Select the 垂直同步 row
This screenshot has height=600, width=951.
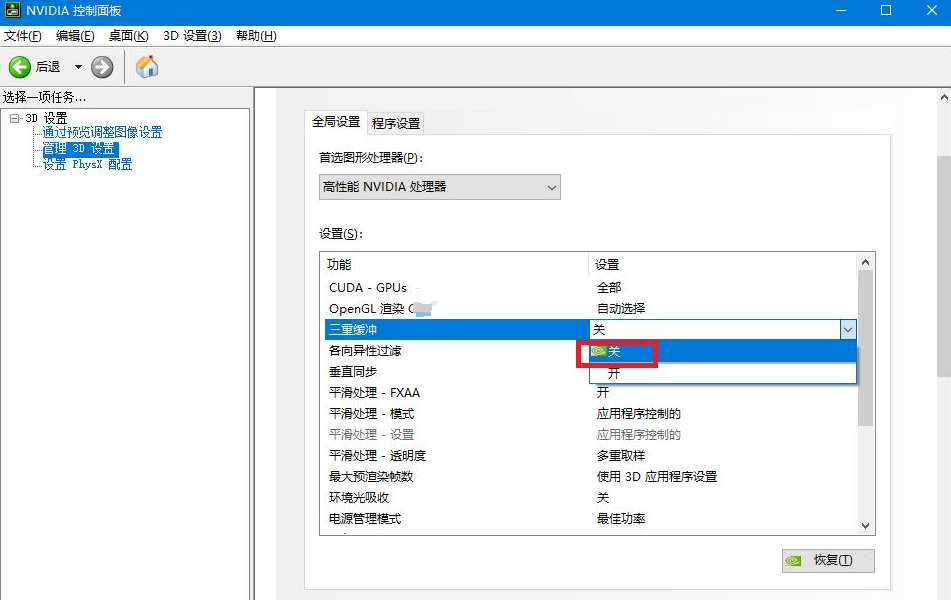pyautogui.click(x=457, y=372)
